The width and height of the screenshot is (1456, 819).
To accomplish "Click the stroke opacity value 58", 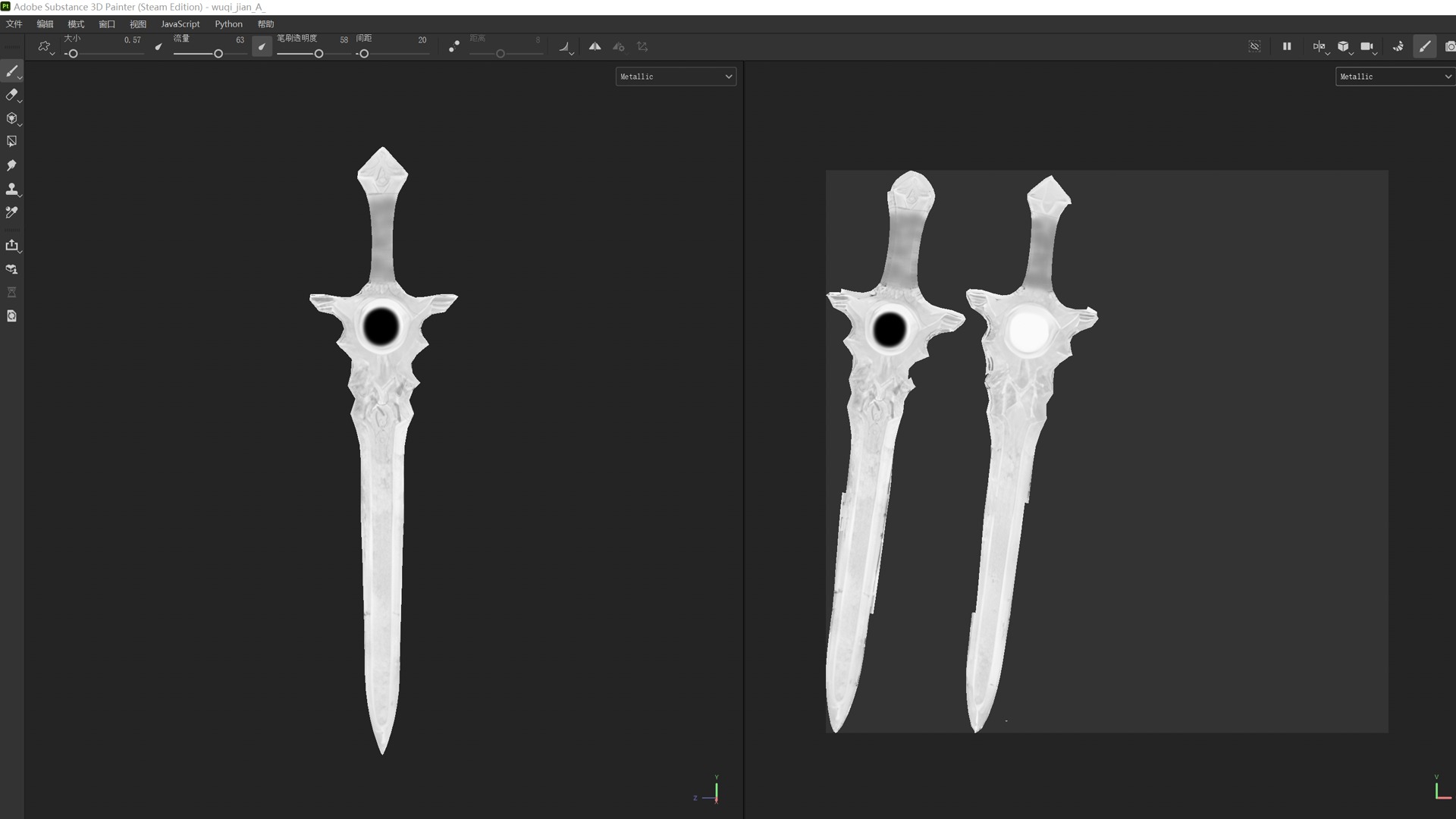I will (x=344, y=40).
